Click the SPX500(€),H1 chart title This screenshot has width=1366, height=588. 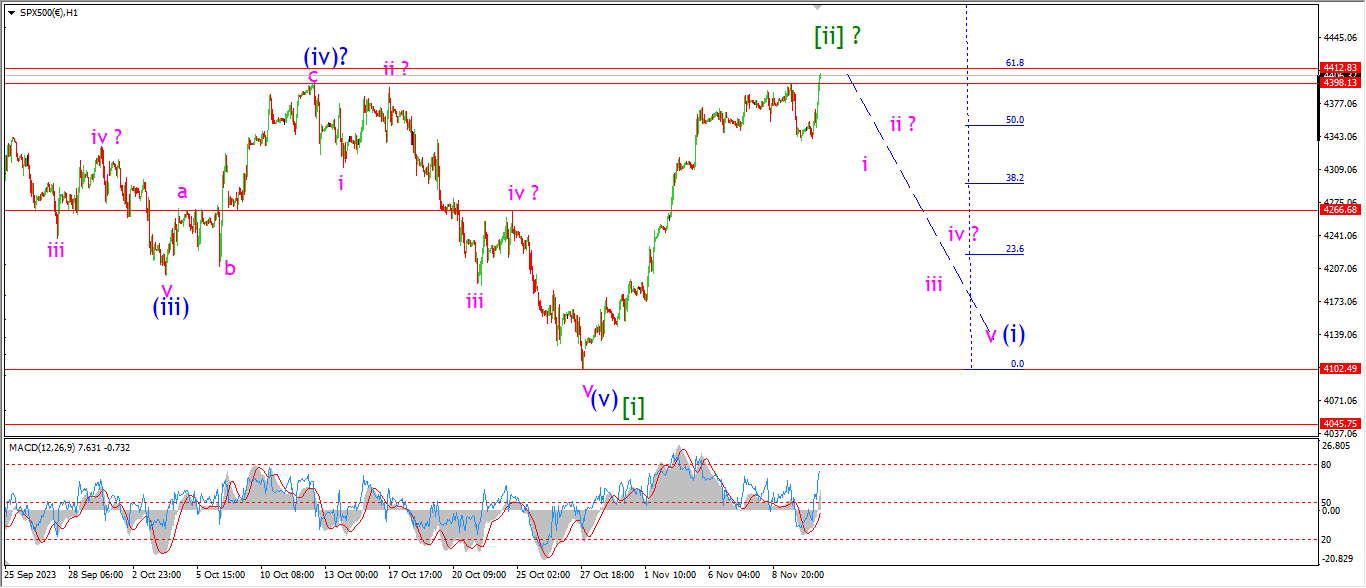click(49, 12)
